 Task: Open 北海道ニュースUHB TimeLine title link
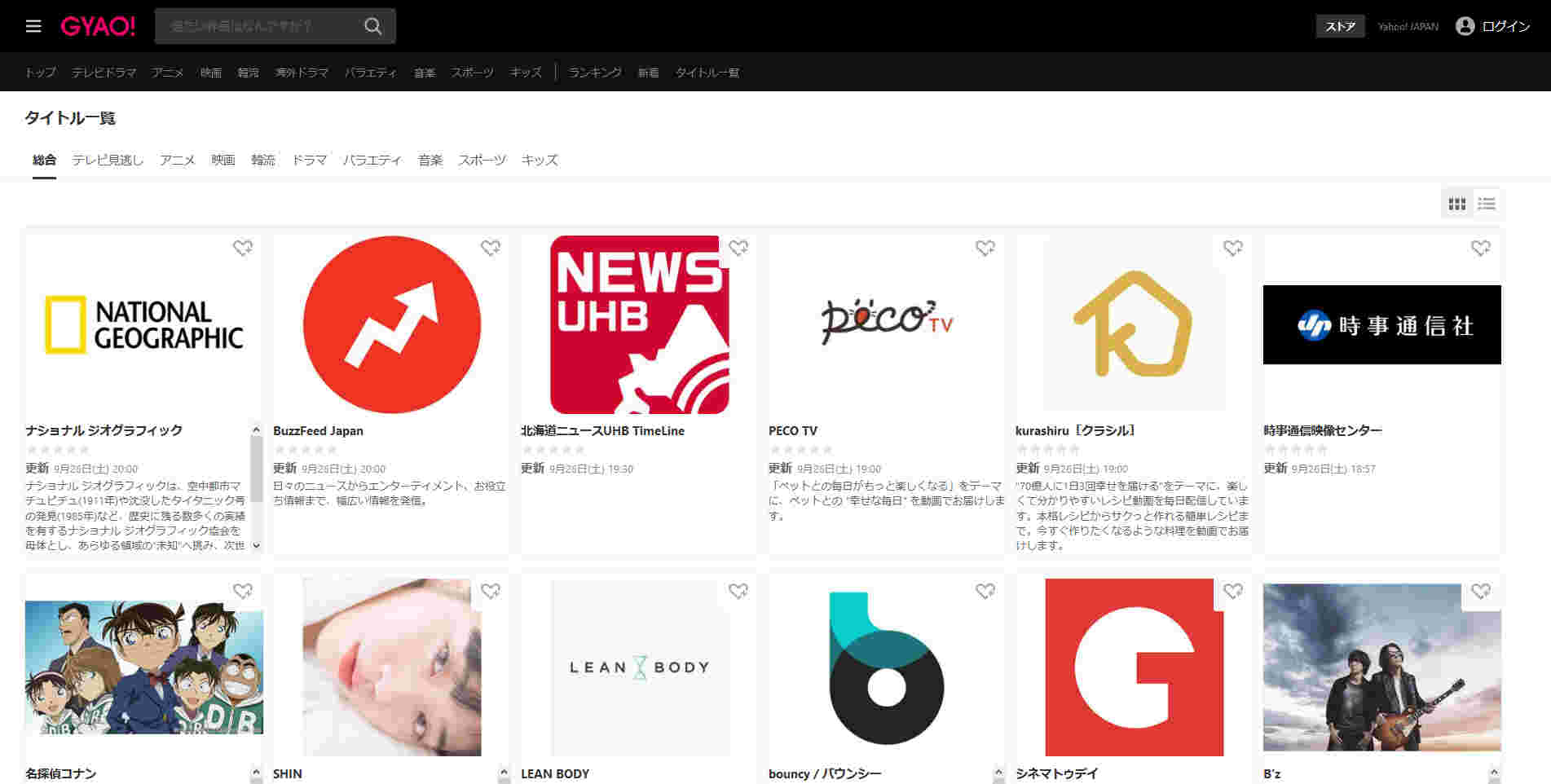coord(603,430)
